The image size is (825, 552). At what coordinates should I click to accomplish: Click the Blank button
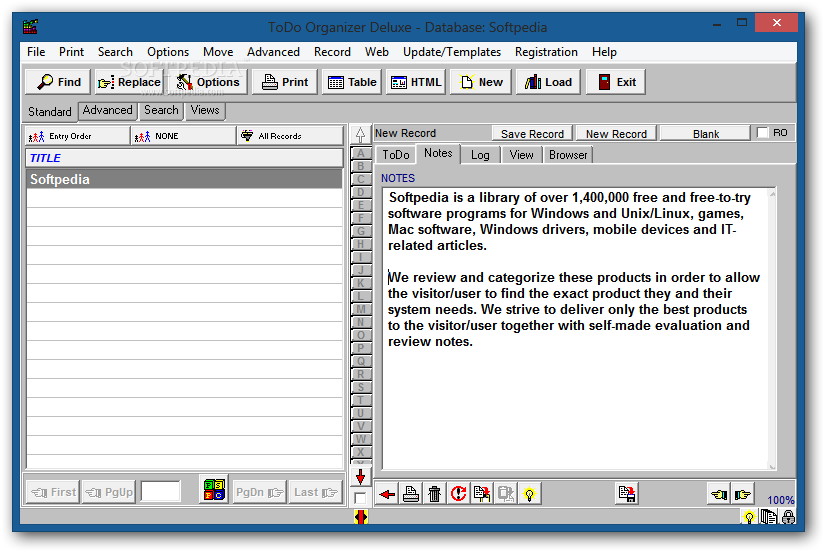(x=706, y=134)
